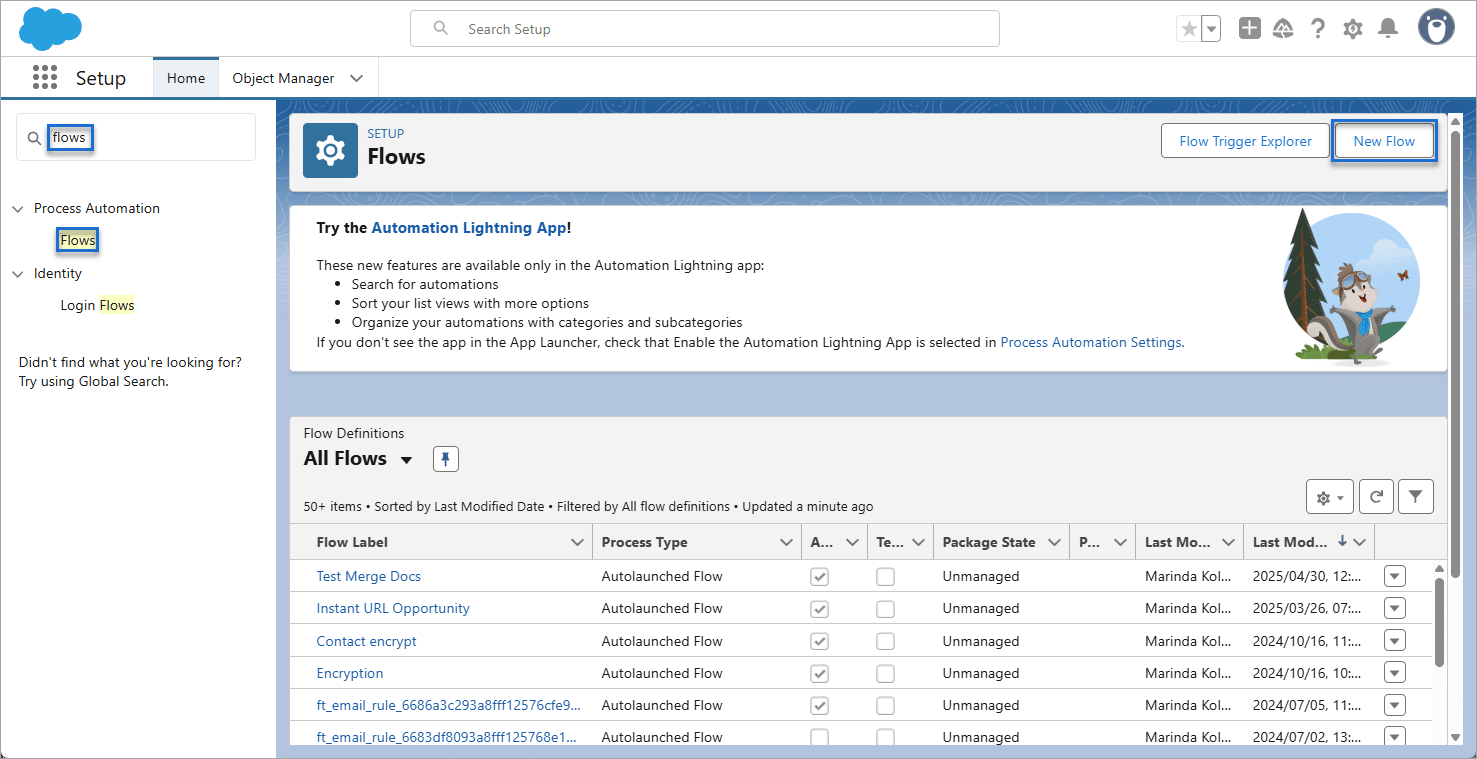
Task: Toggle Active checkbox for ft_email_rule_6686a3c flow
Action: click(819, 705)
